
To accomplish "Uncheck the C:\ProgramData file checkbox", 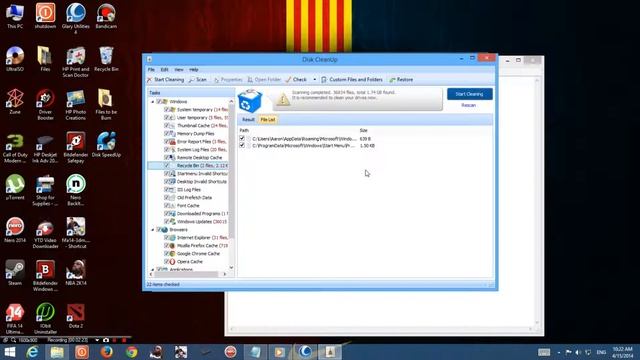I will coord(242,145).
